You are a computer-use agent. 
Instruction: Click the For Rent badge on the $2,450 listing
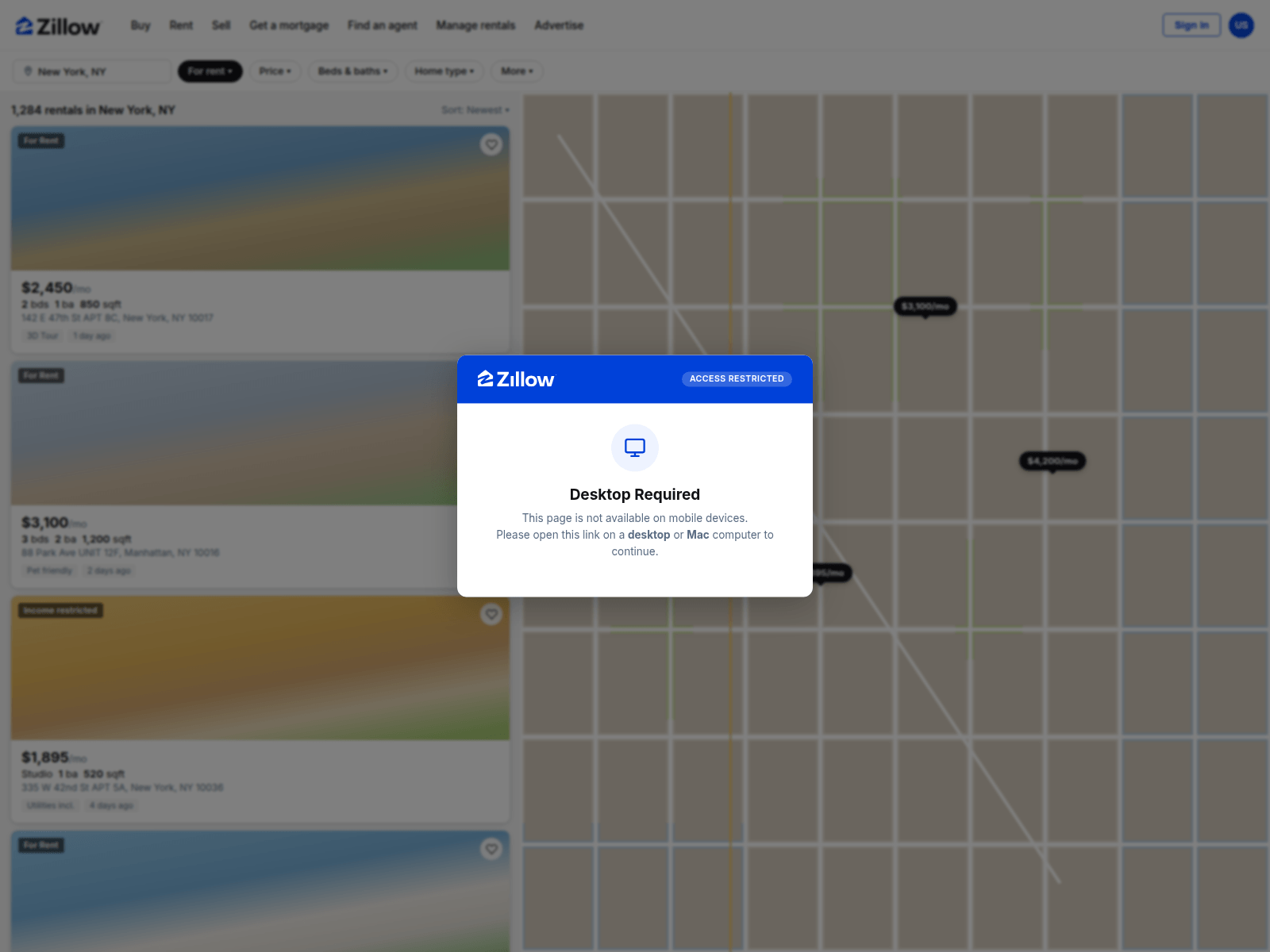(x=41, y=141)
